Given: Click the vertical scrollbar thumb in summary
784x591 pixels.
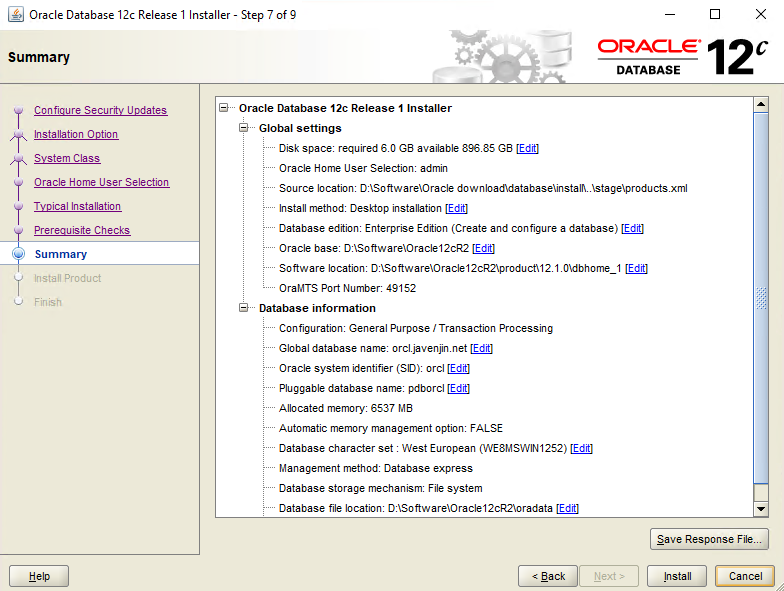Looking at the screenshot, I should coord(760,298).
